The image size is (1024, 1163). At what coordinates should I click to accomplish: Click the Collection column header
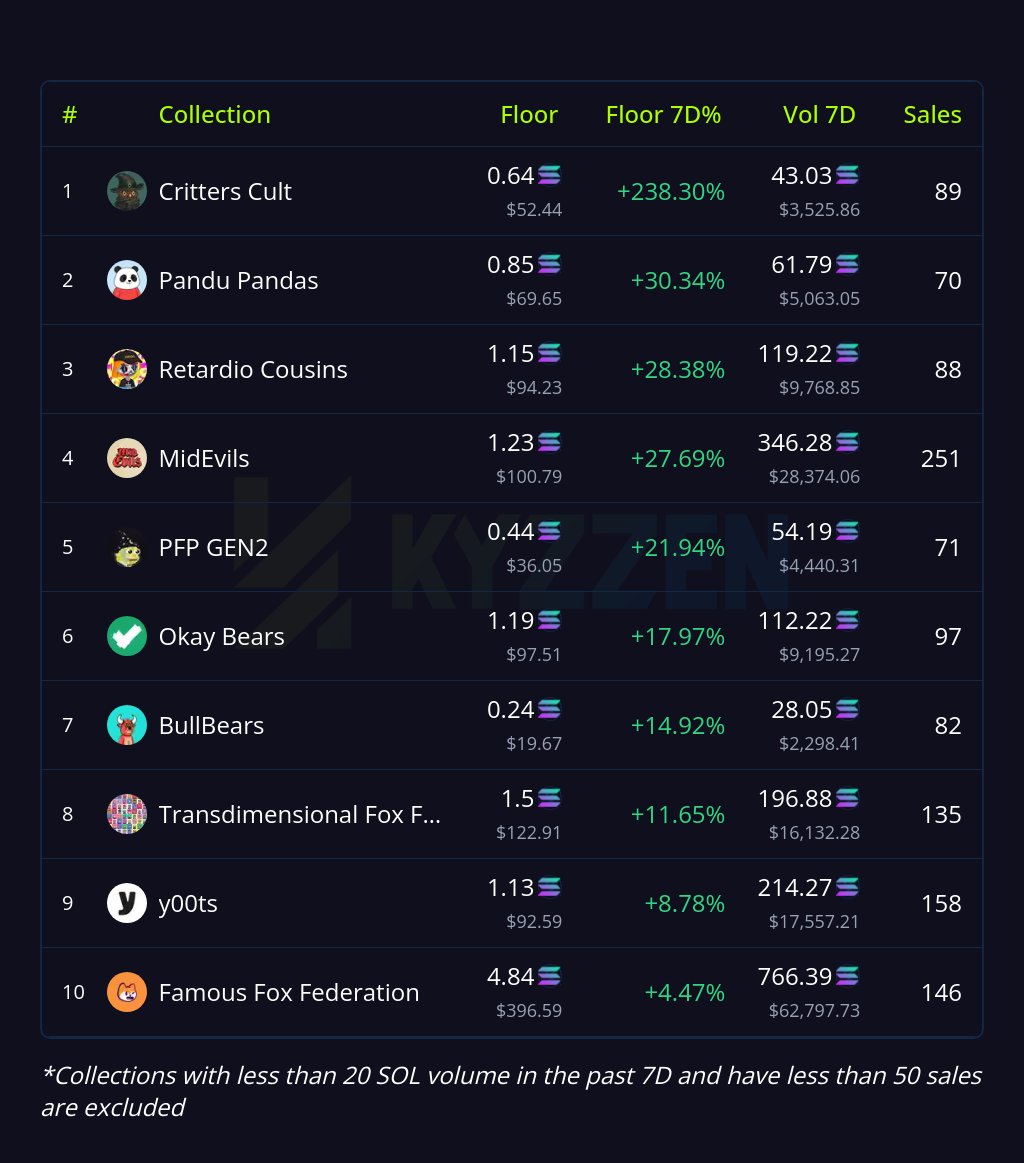click(x=214, y=114)
